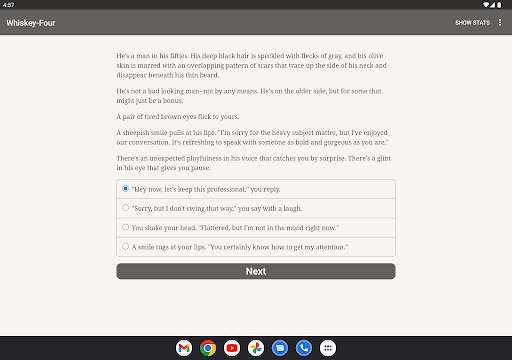Click the Whiskey-Four title text
The width and height of the screenshot is (512, 360).
(31, 23)
